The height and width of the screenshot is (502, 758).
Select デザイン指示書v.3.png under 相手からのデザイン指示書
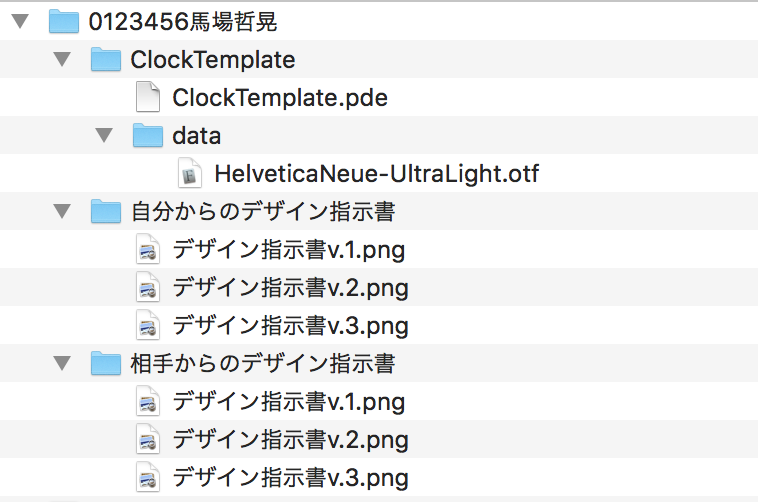pyautogui.click(x=289, y=477)
